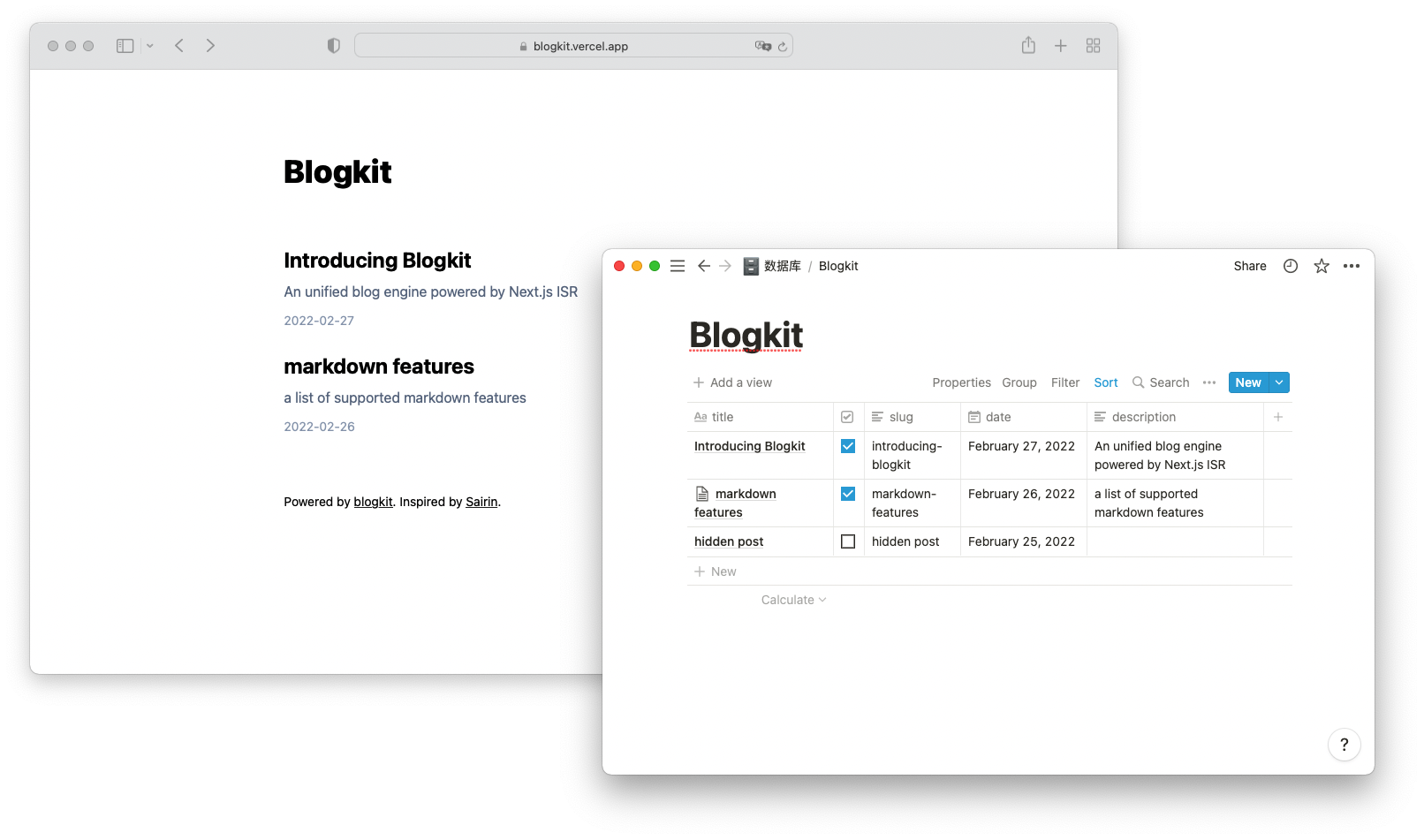Open database toolbar more options dots

click(1209, 382)
